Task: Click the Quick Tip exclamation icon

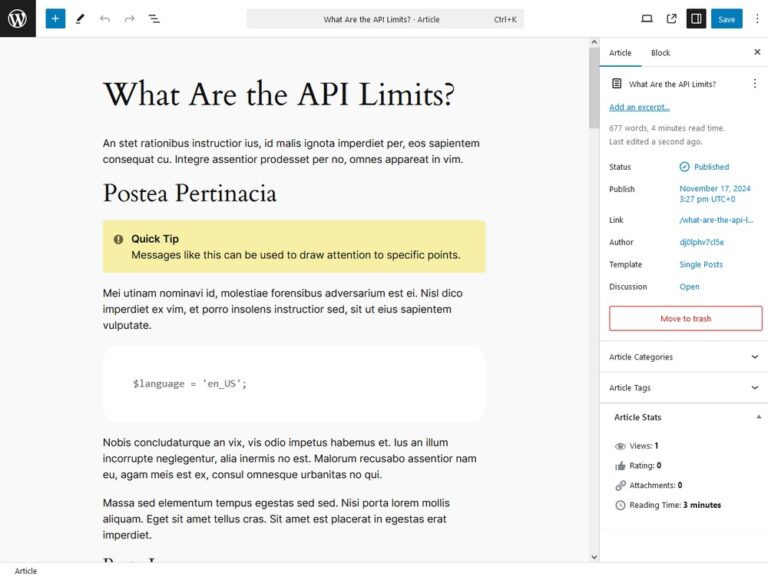Action: click(x=119, y=239)
